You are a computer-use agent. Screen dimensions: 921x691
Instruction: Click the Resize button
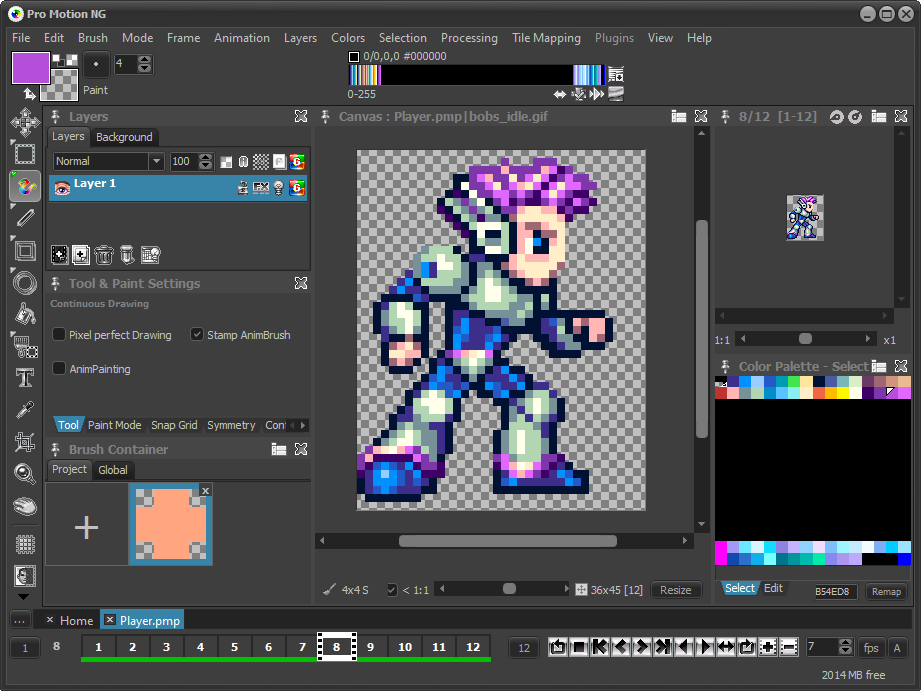[675, 590]
